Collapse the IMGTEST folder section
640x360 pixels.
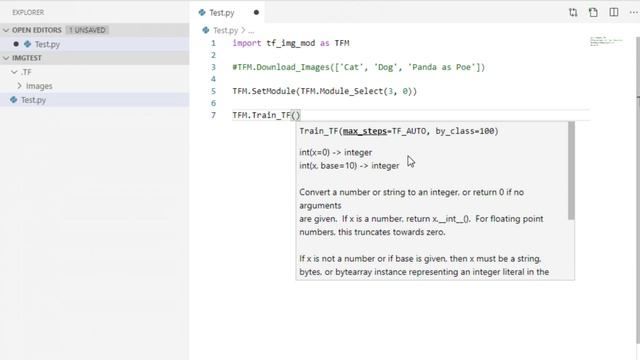click(6, 58)
